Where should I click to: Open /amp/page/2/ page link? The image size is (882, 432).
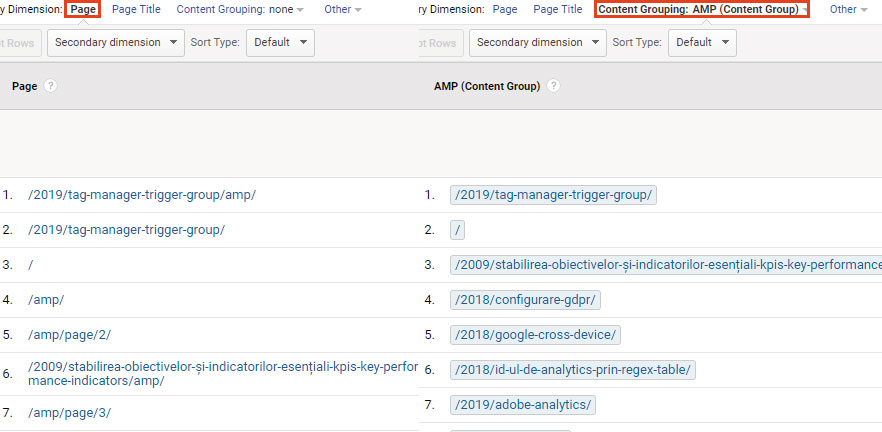70,335
